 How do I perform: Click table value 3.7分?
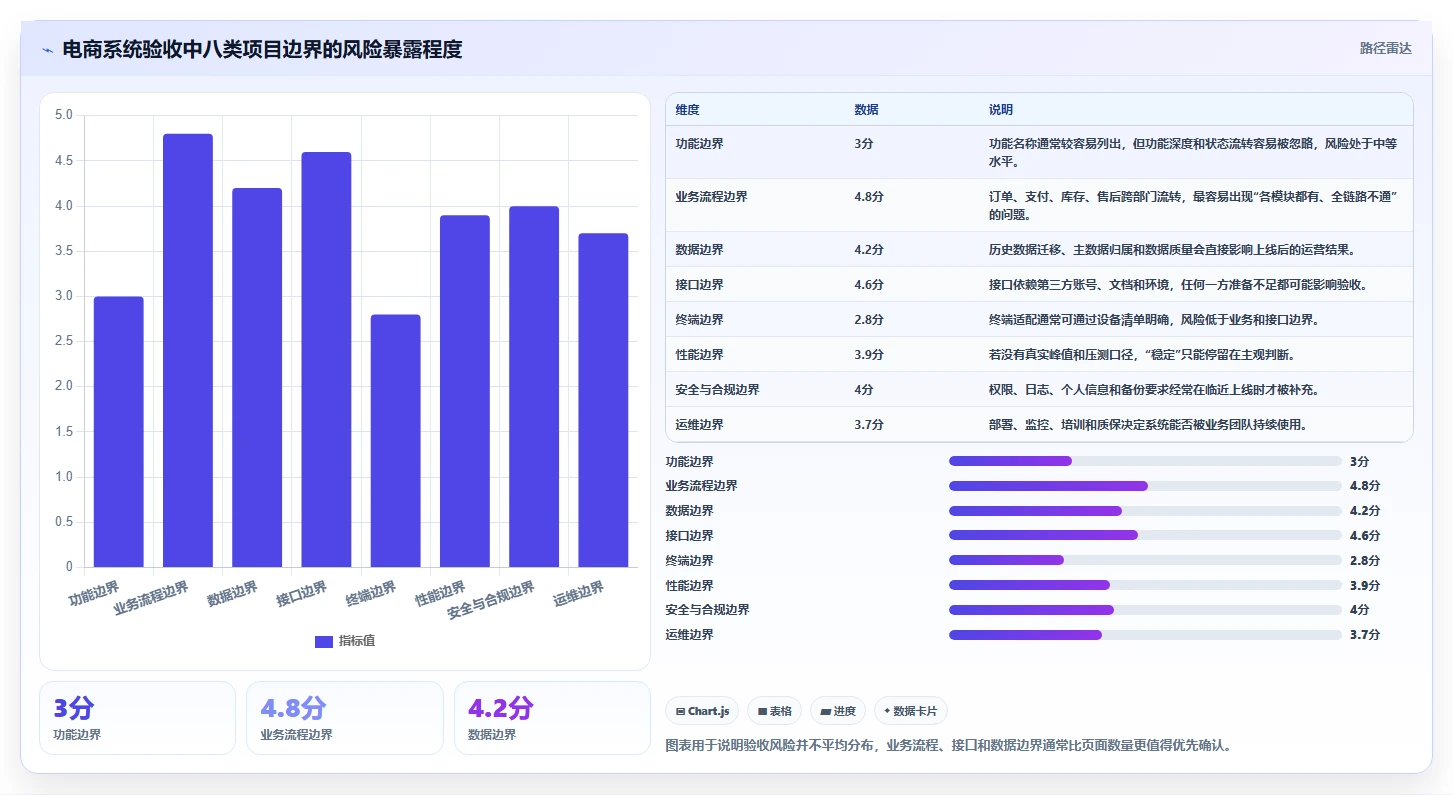pyautogui.click(x=869, y=425)
